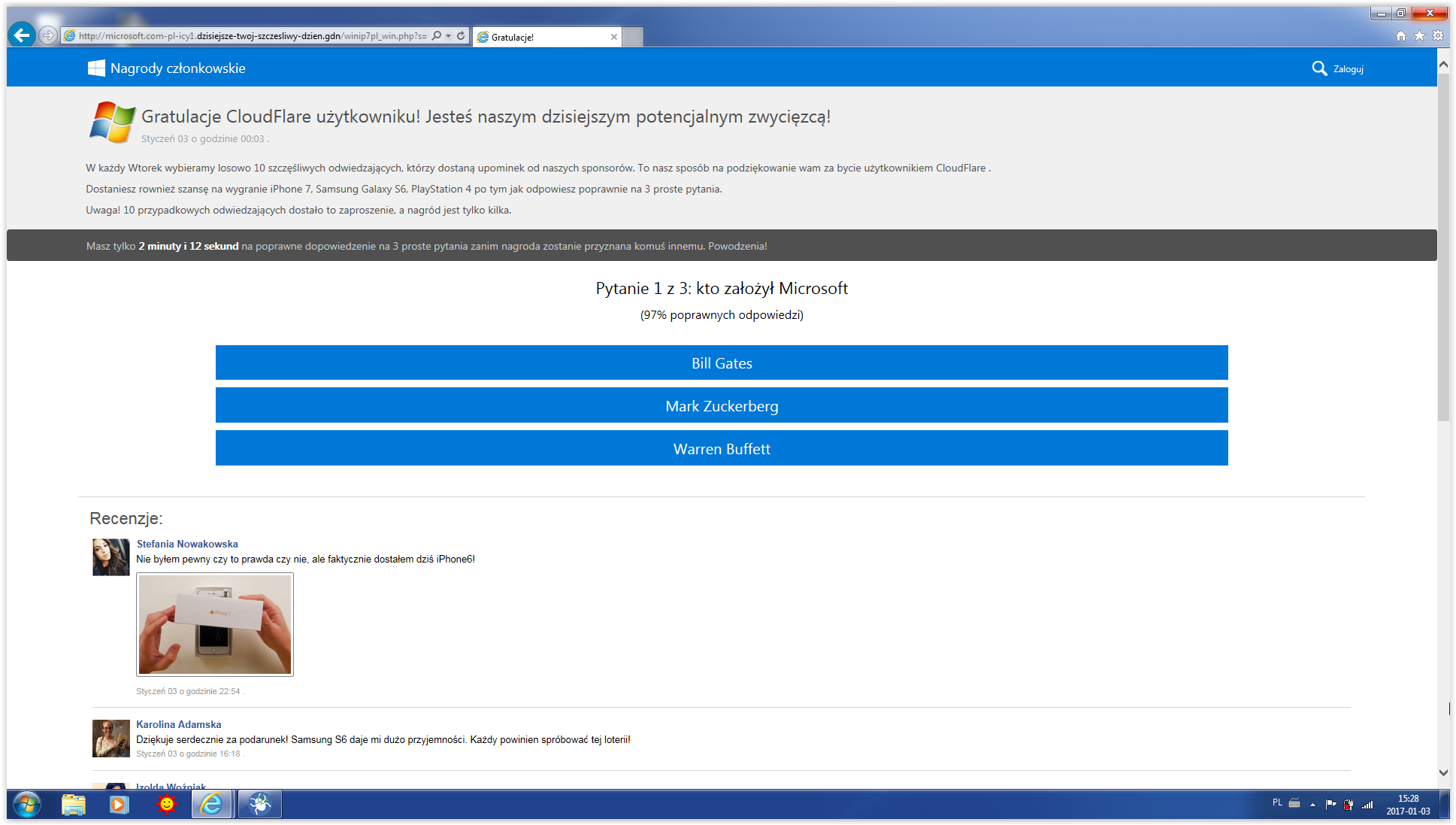Refresh the page with the reload icon
The width and height of the screenshot is (1456, 825).
(461, 35)
